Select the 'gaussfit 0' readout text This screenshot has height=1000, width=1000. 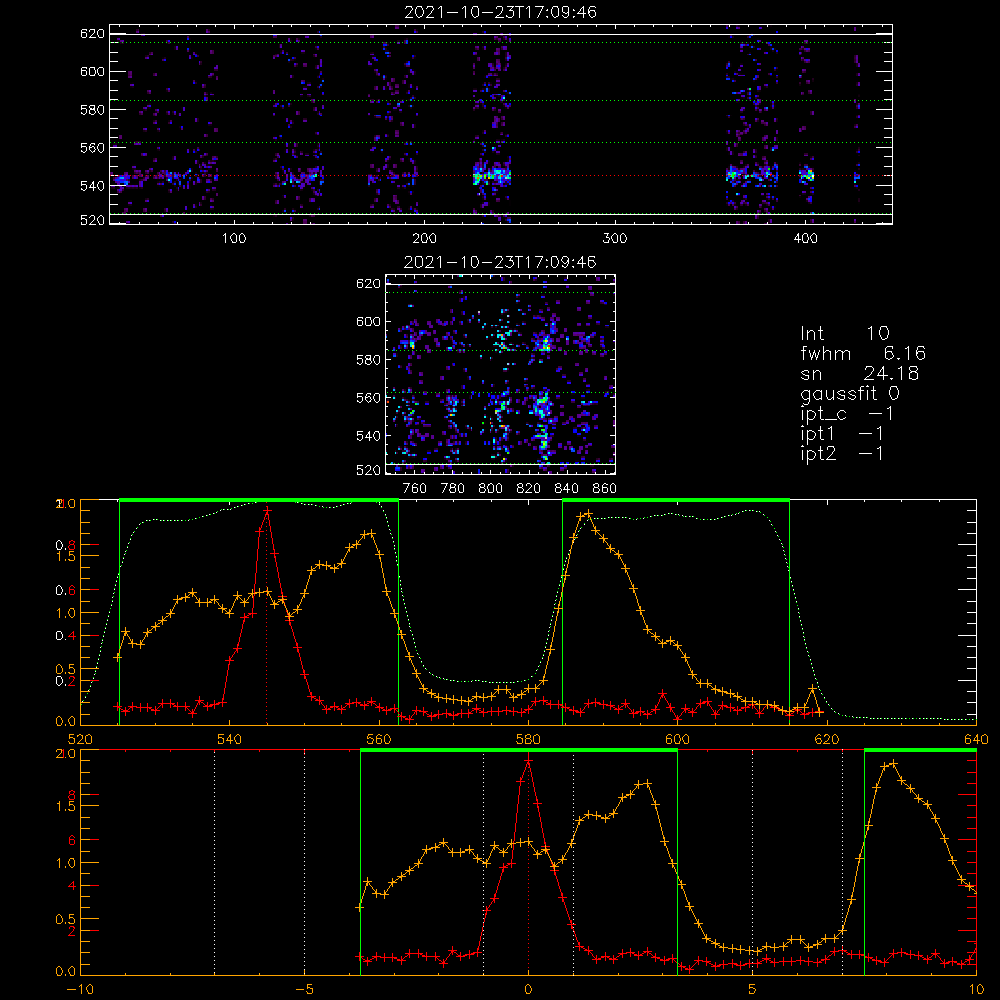(850, 394)
